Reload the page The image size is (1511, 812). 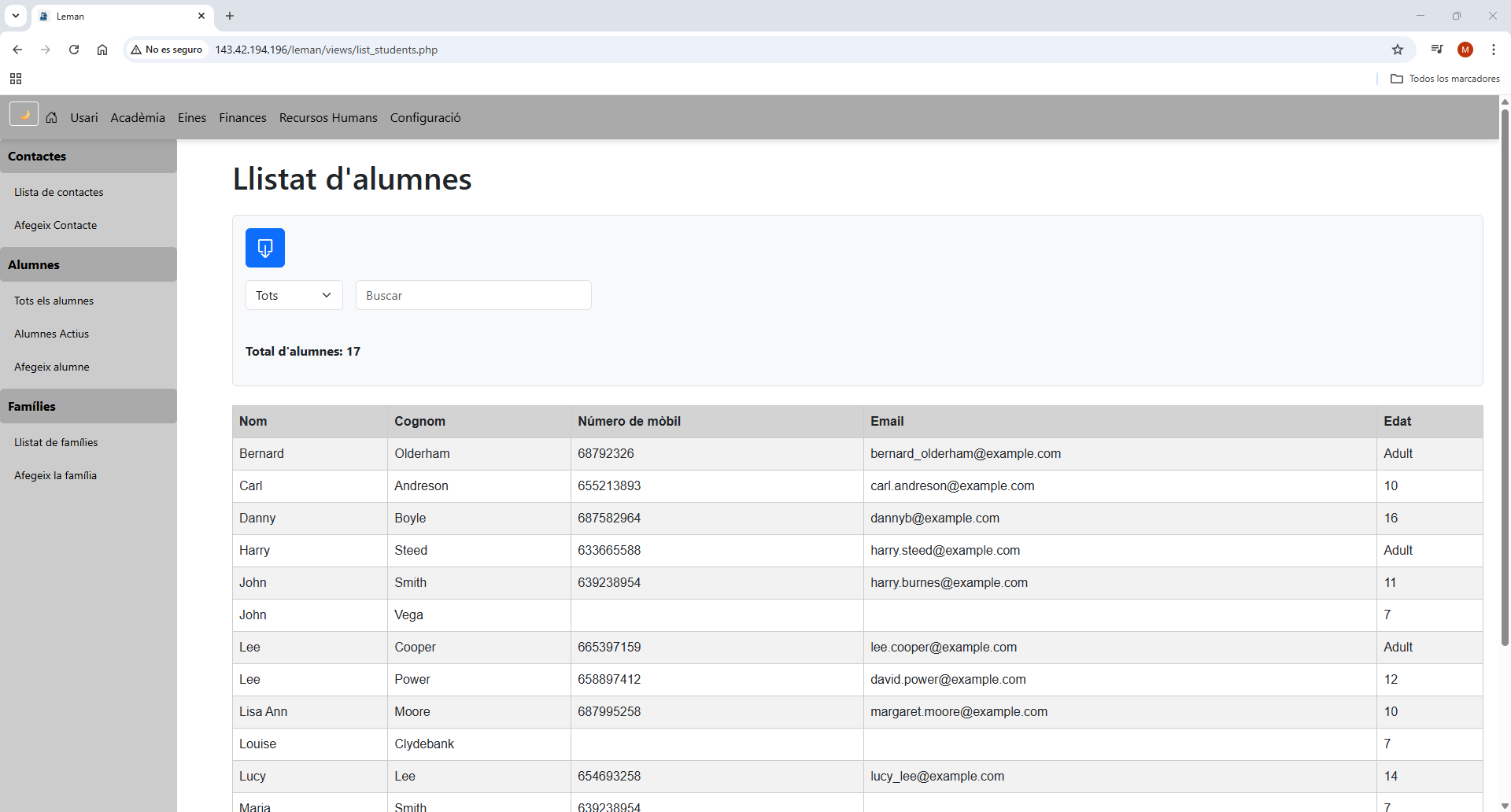tap(74, 50)
